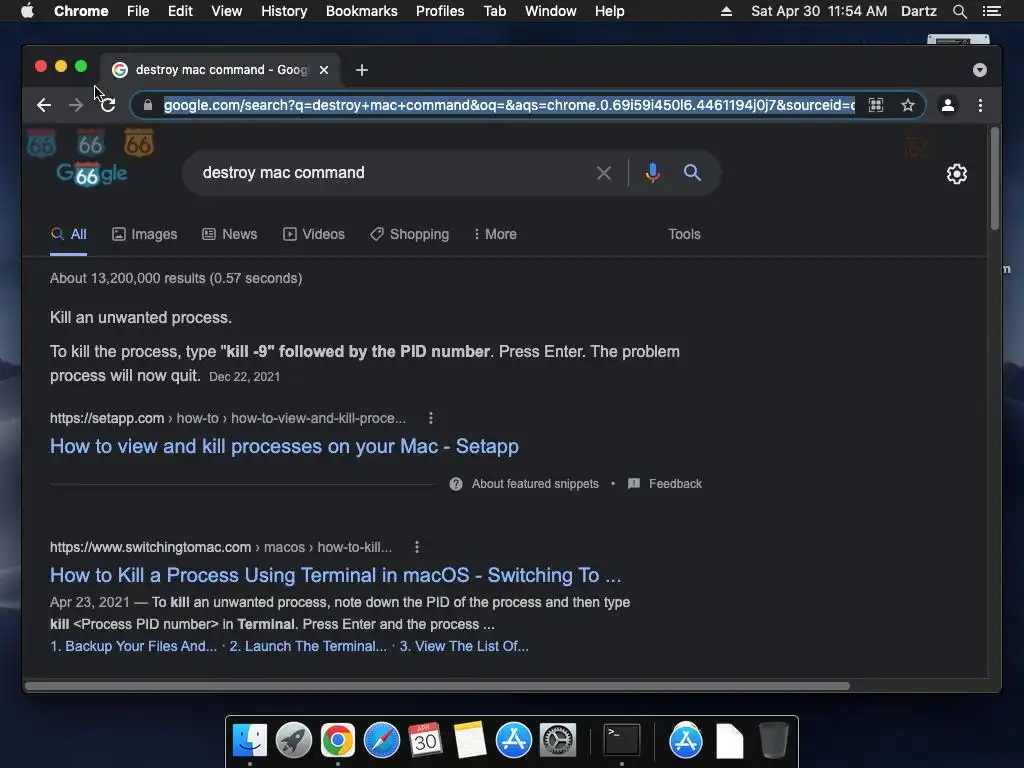This screenshot has height=768, width=1024.
Task: Open a new tab with plus button
Action: tap(362, 70)
